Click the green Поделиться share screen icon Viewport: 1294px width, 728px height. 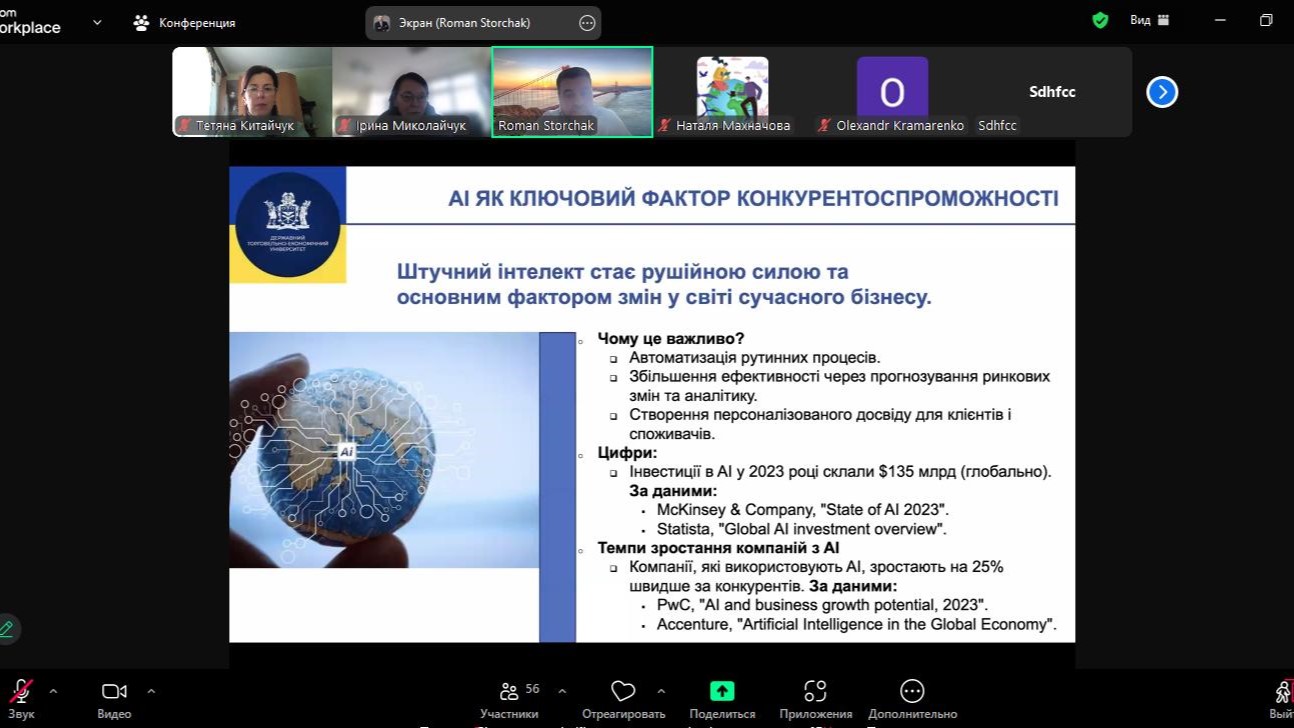pyautogui.click(x=721, y=691)
